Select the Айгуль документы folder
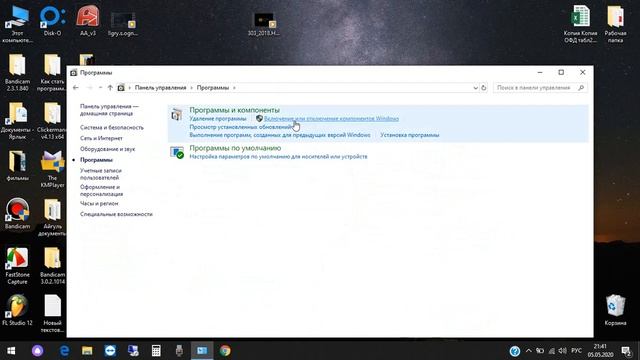This screenshot has width=640, height=360. pyautogui.click(x=52, y=217)
